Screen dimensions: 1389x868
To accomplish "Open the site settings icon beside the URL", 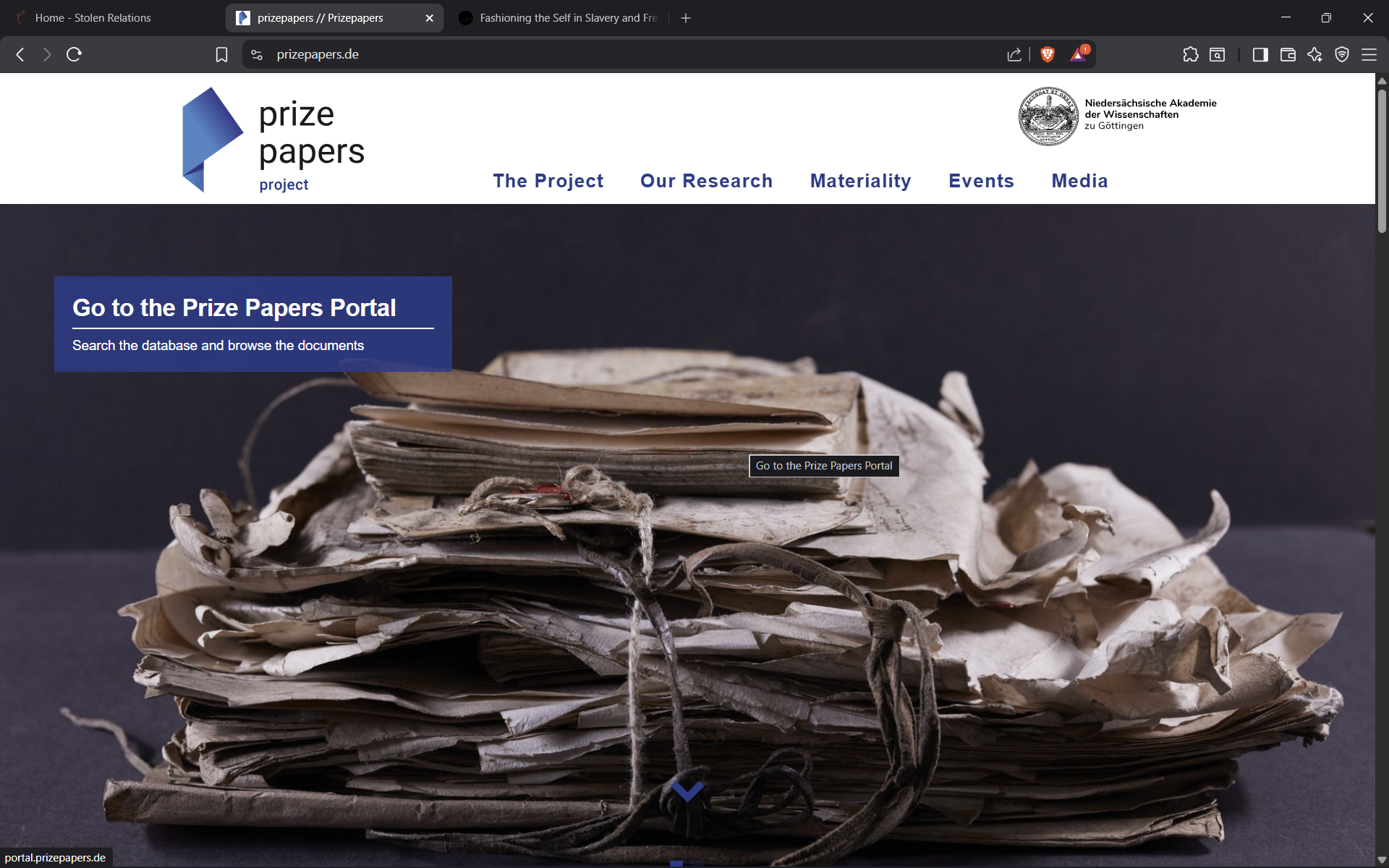I will (256, 54).
